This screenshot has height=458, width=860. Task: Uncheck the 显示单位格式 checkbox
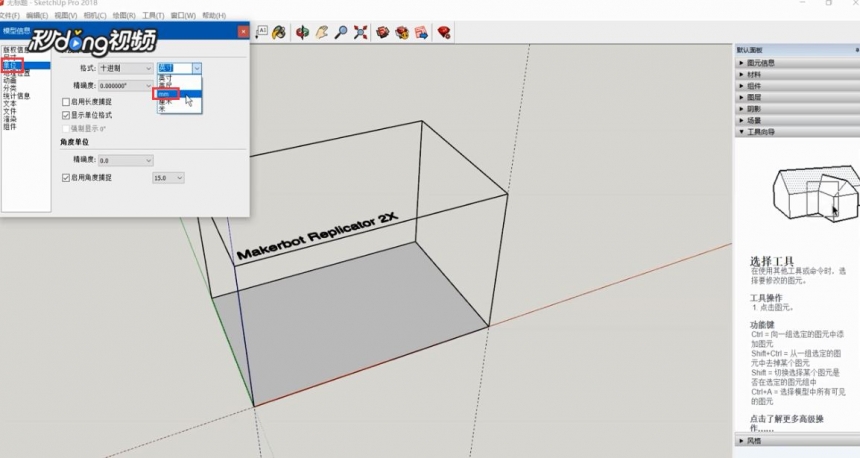click(x=66, y=115)
